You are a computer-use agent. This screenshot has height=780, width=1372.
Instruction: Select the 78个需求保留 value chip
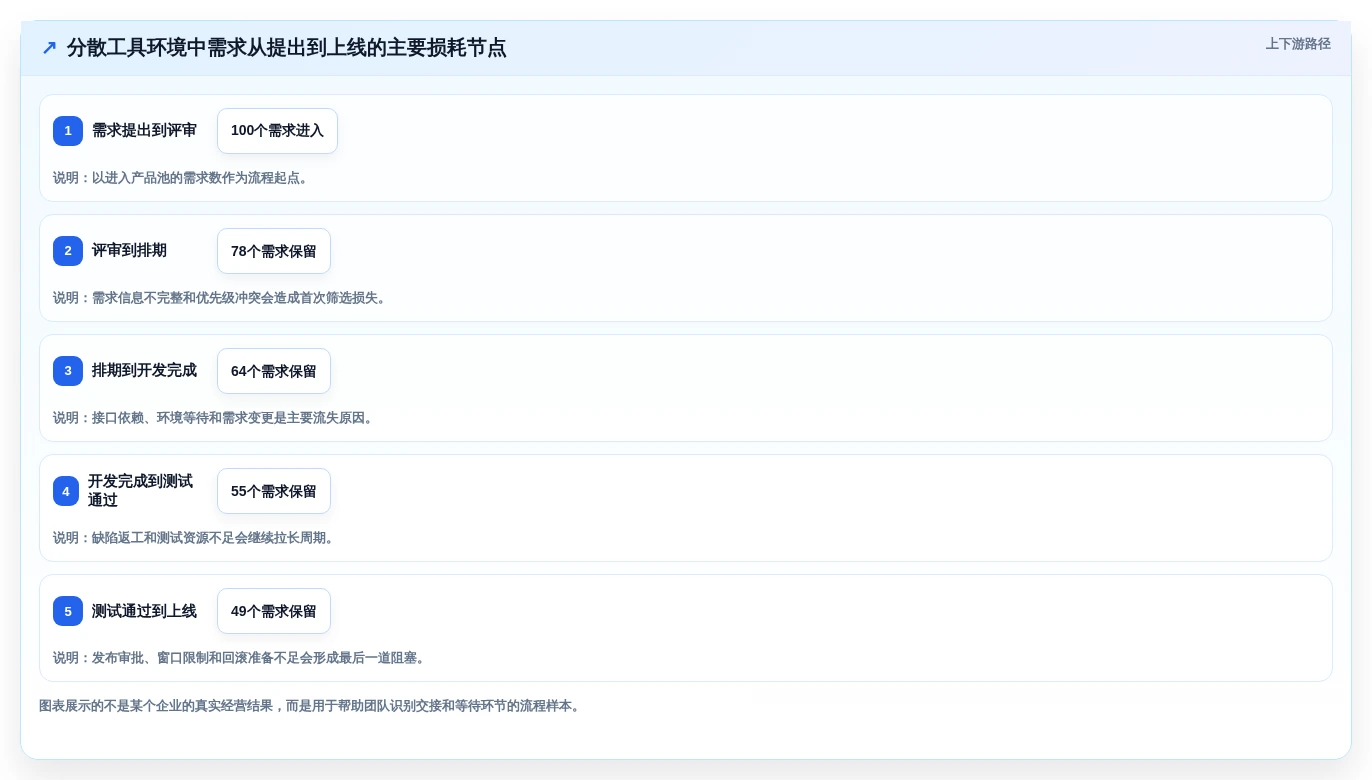274,251
